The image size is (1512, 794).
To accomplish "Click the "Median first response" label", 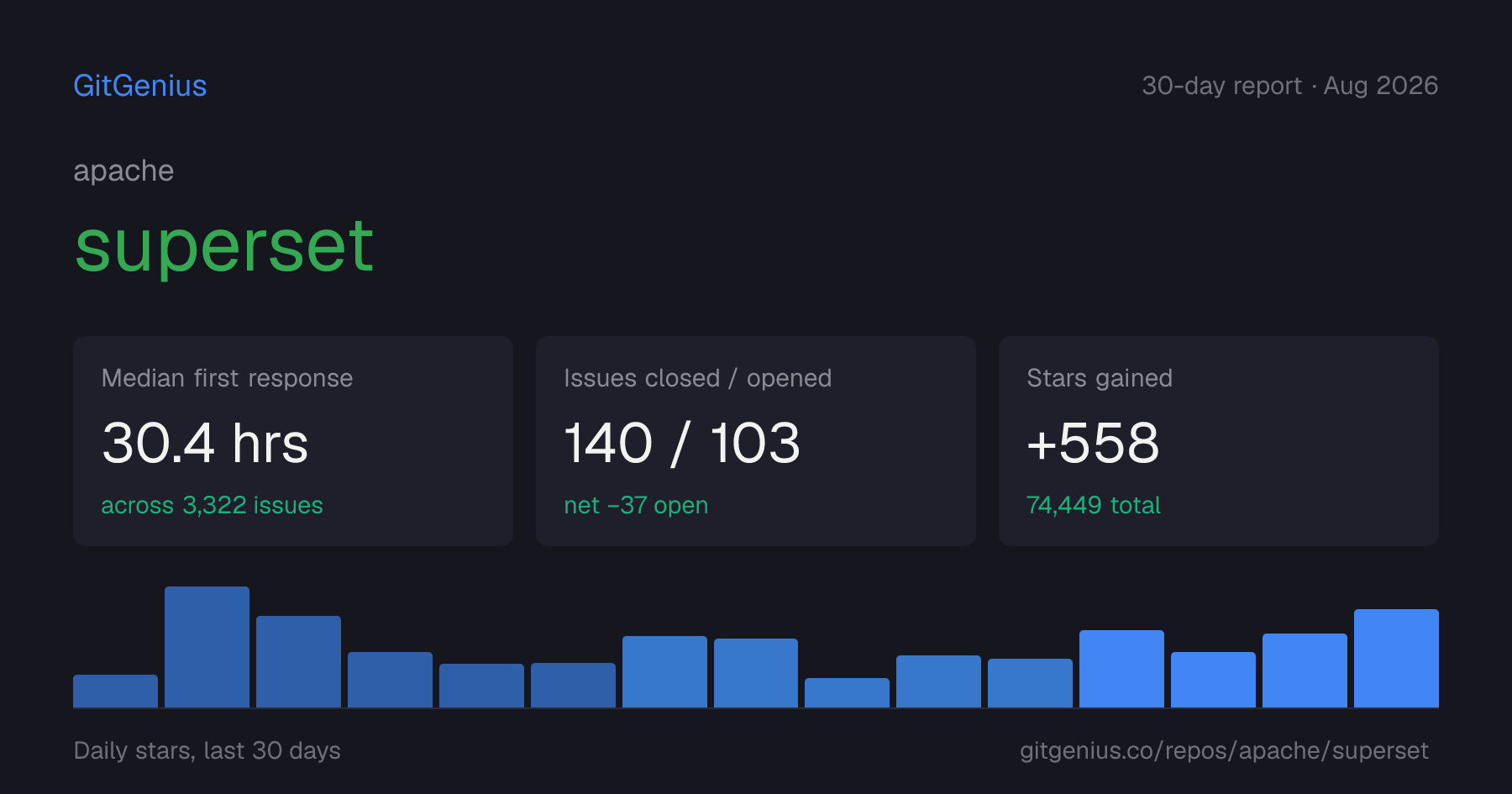I will coord(227,378).
